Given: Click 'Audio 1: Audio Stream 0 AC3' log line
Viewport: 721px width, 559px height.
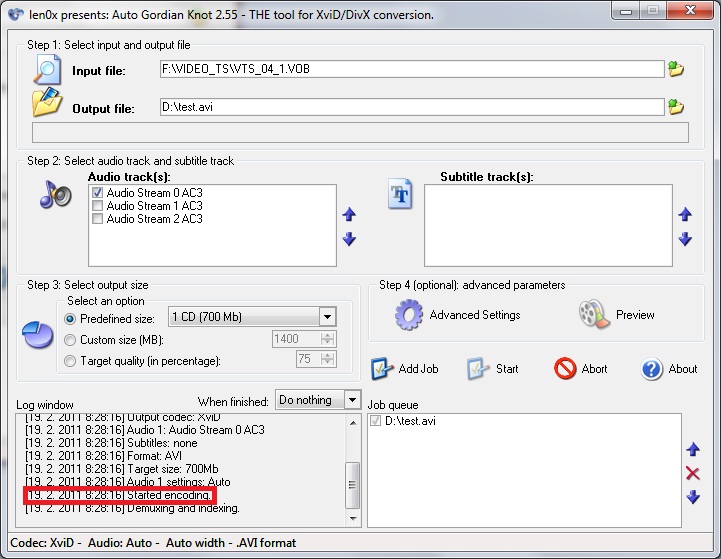Looking at the screenshot, I should 145,430.
